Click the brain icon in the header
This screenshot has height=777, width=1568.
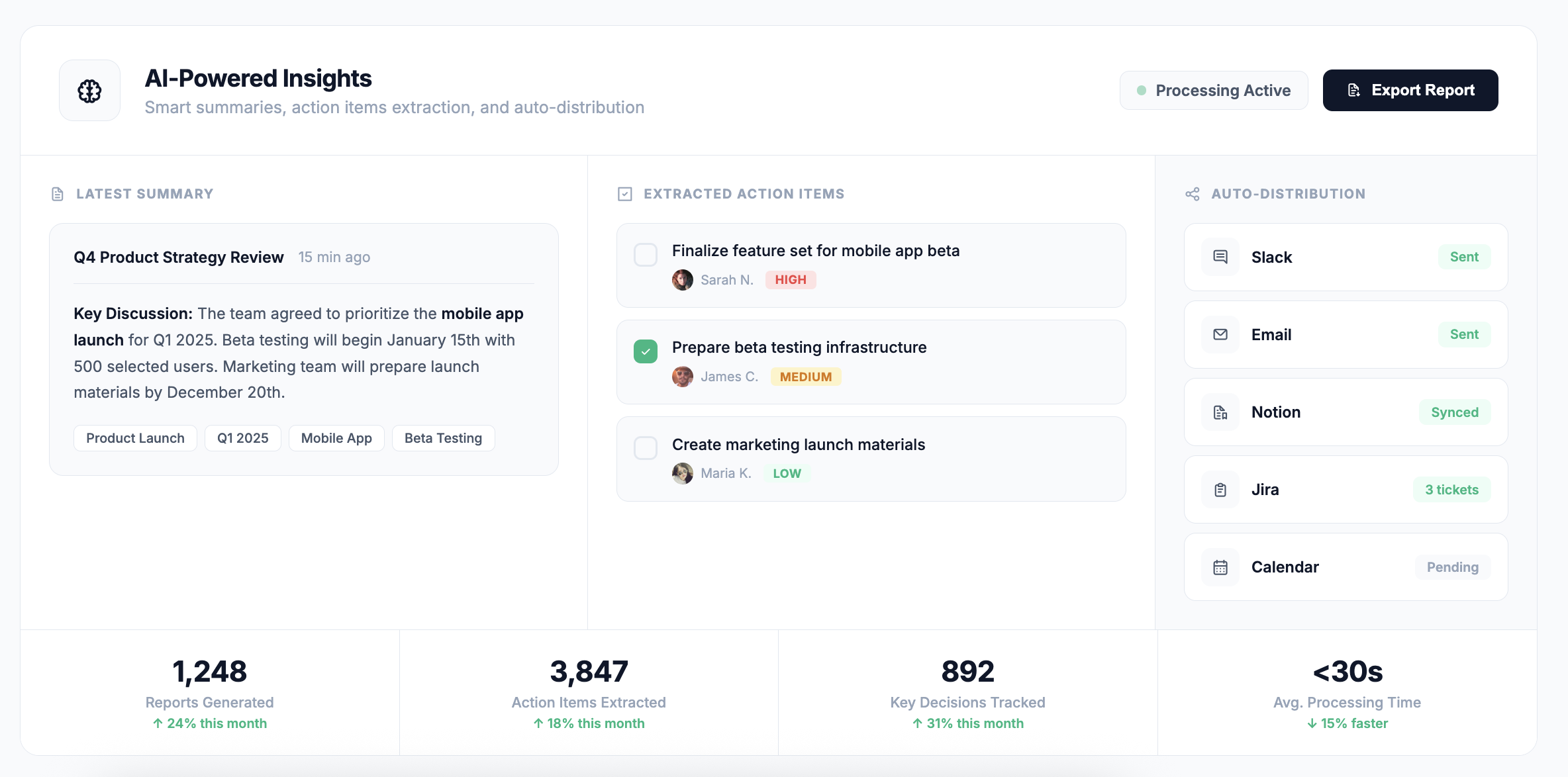pos(89,90)
